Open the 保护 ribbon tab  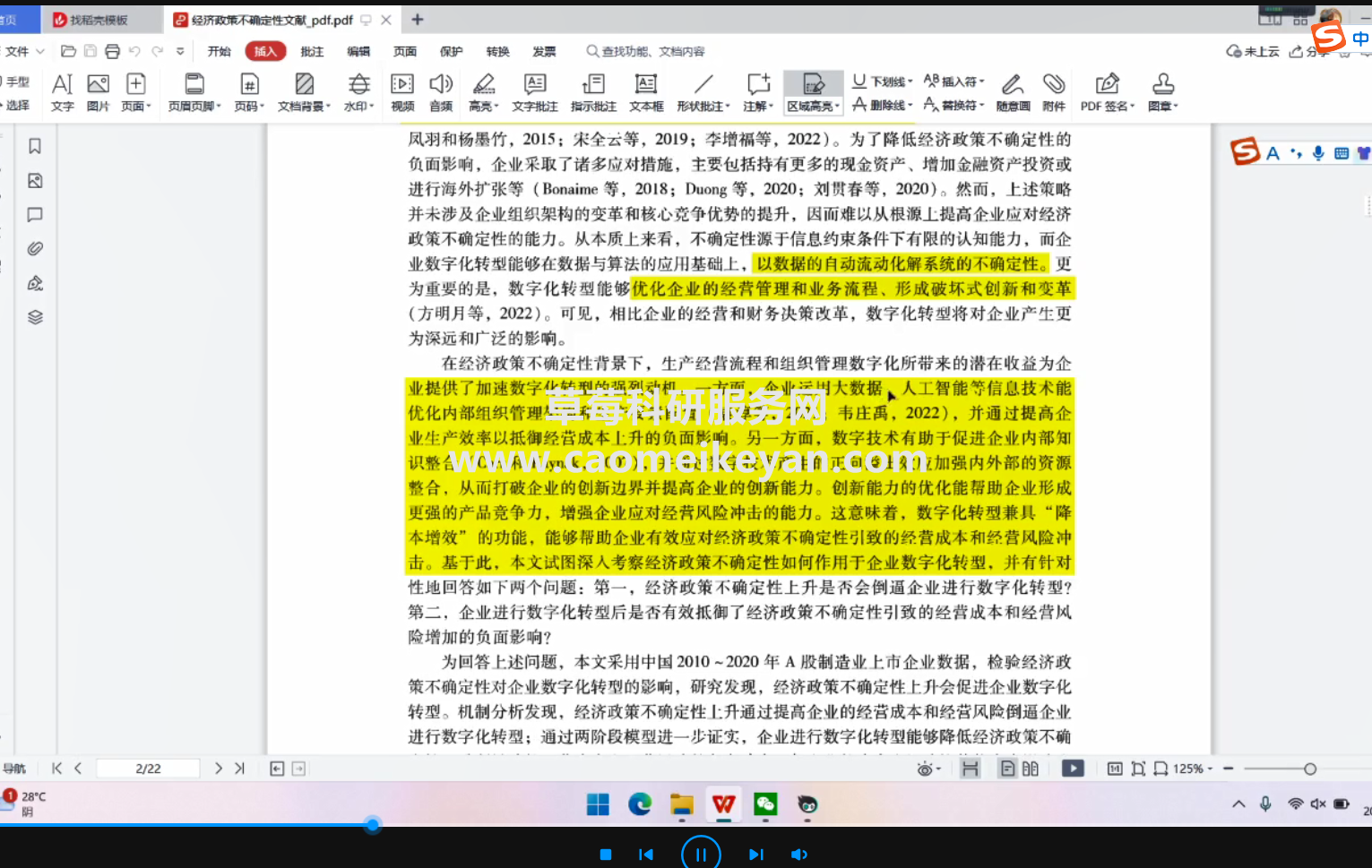pos(452,51)
